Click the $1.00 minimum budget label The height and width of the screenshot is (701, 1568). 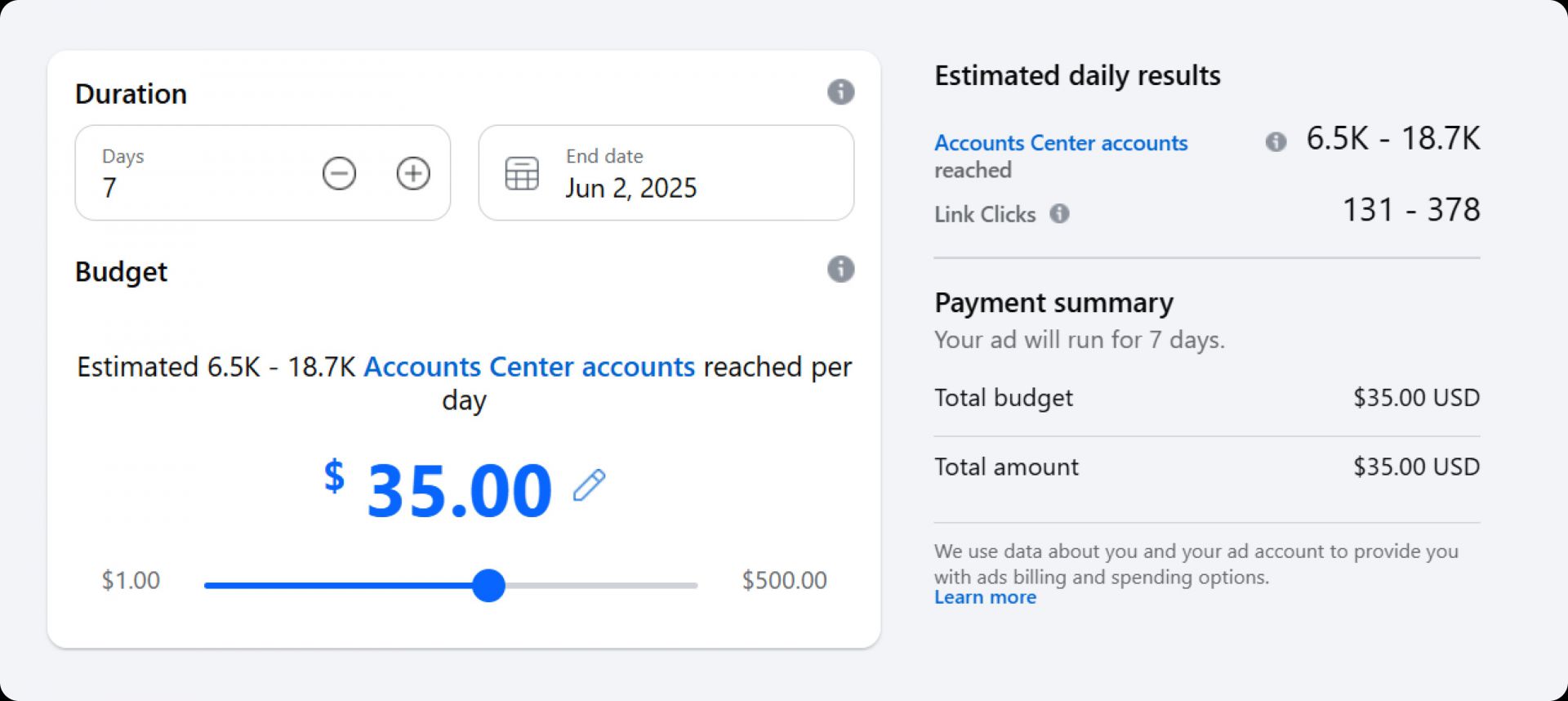click(131, 580)
